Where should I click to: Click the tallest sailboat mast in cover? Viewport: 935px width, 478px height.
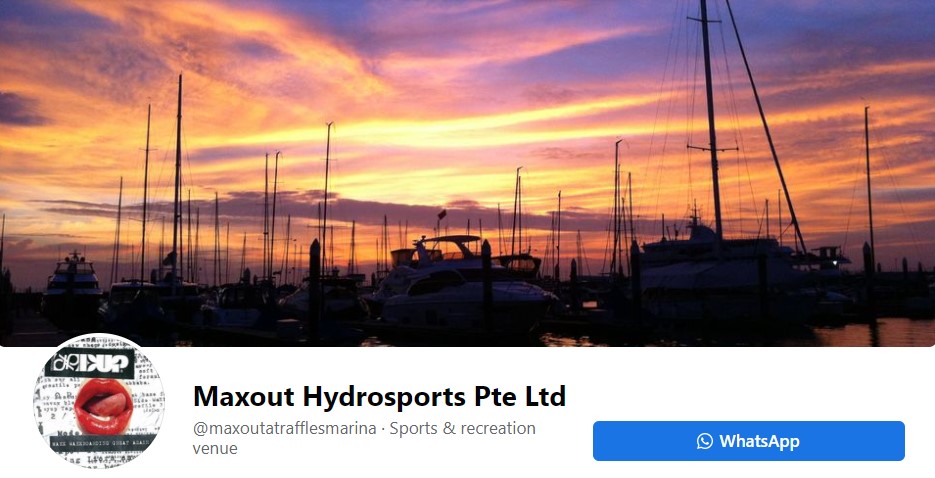pos(711,119)
